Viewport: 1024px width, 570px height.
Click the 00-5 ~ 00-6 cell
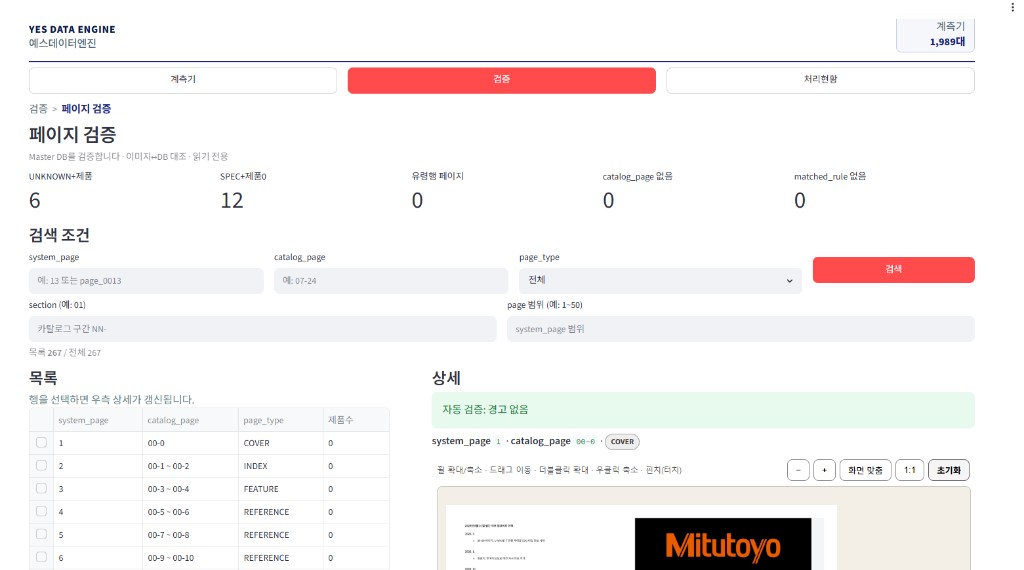coord(190,512)
